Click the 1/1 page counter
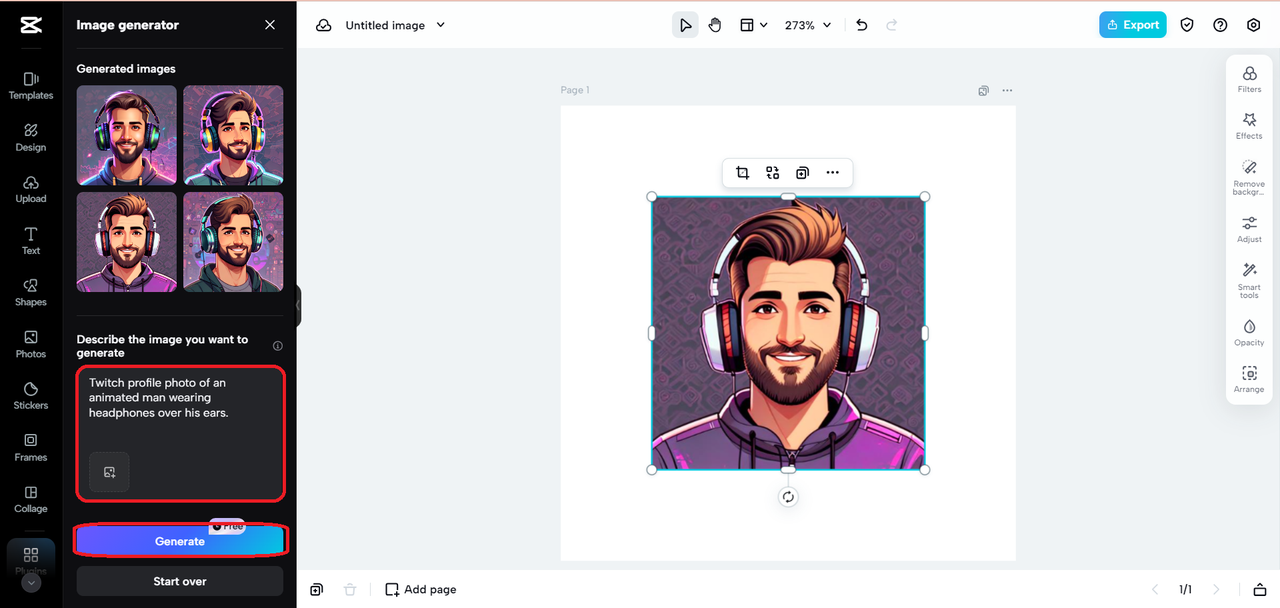1280x608 pixels. 1185,589
